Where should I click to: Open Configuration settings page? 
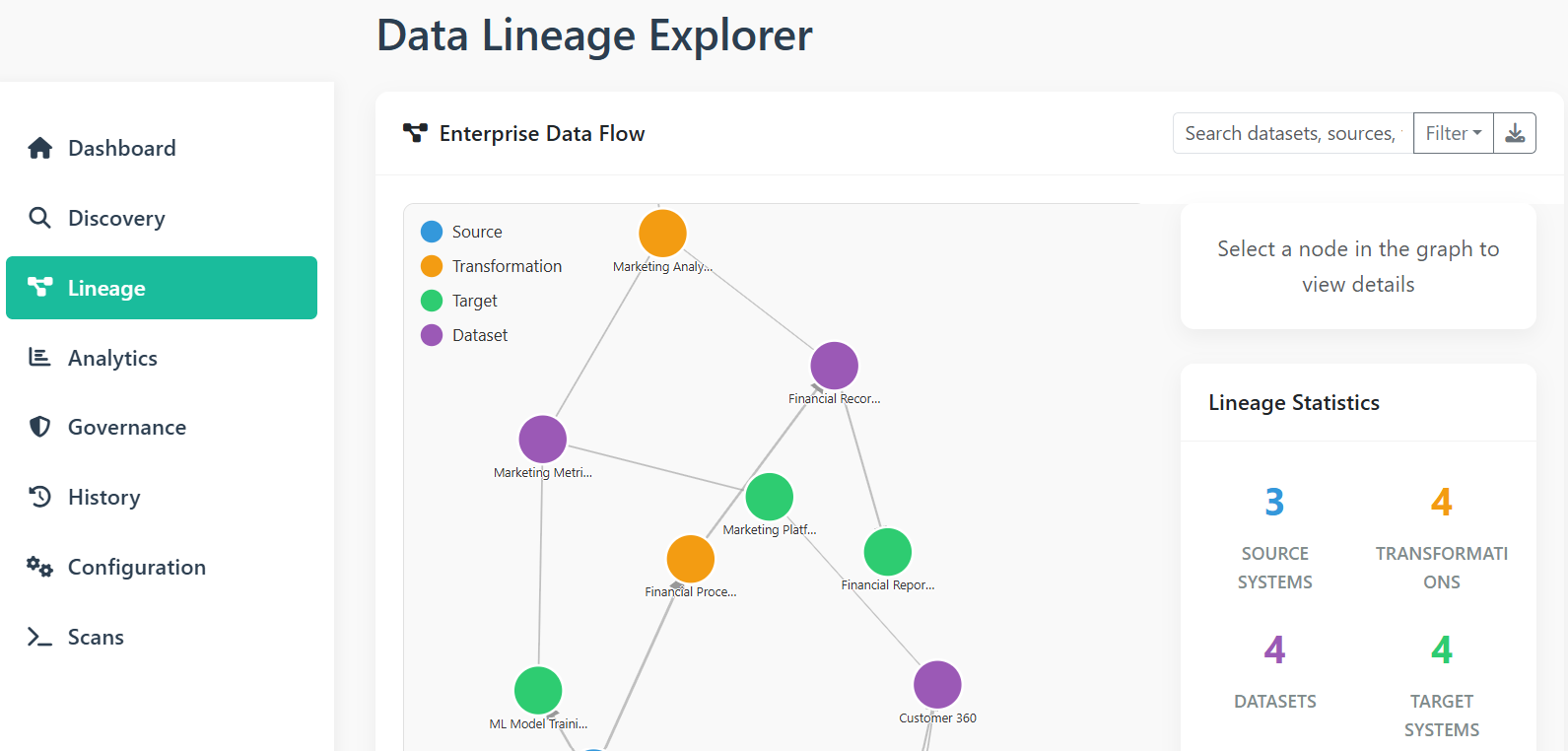click(162, 567)
